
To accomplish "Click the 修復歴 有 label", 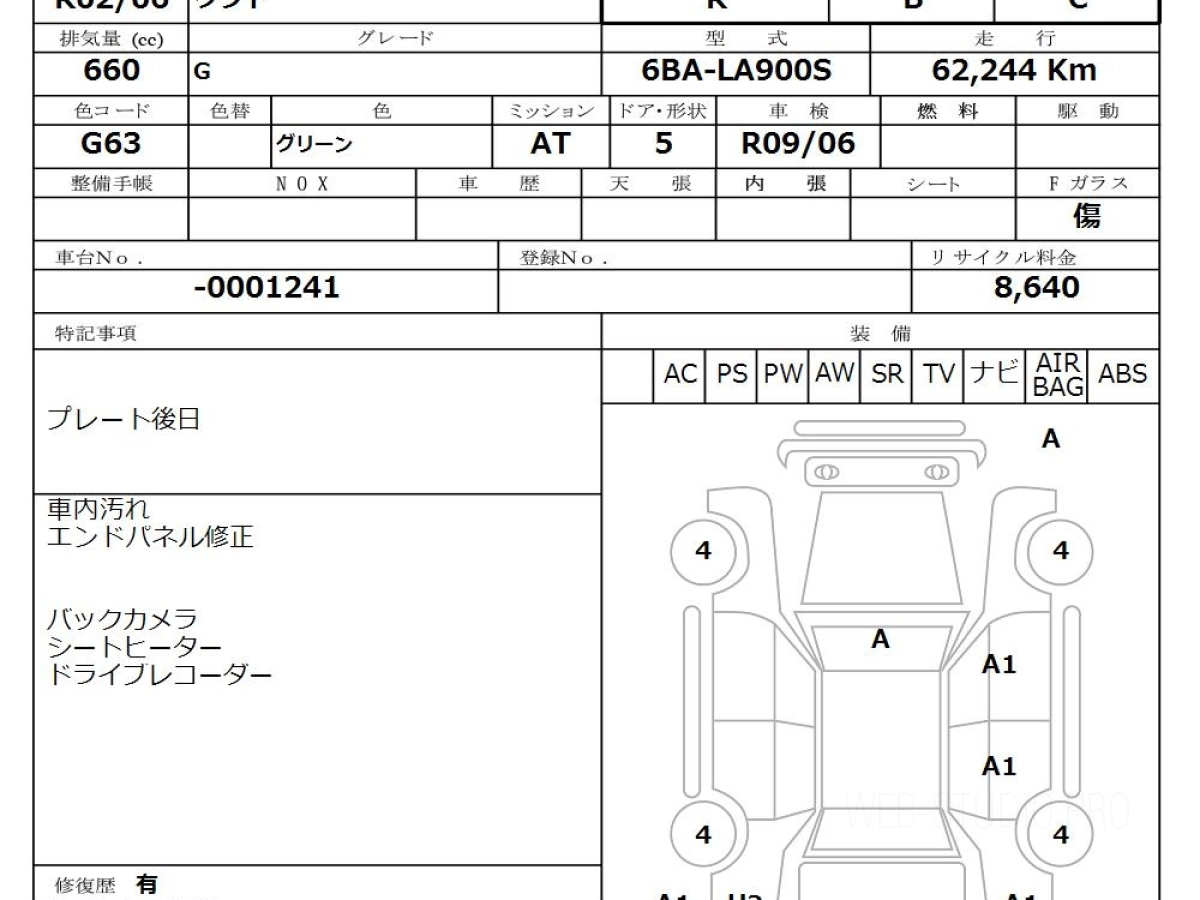I will tap(106, 884).
